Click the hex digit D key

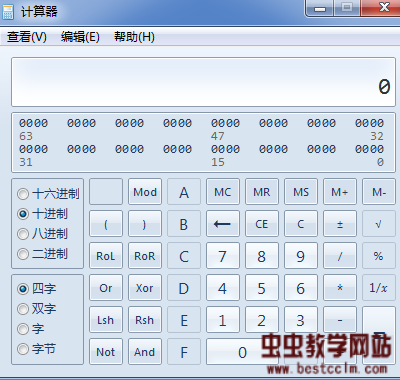184,288
